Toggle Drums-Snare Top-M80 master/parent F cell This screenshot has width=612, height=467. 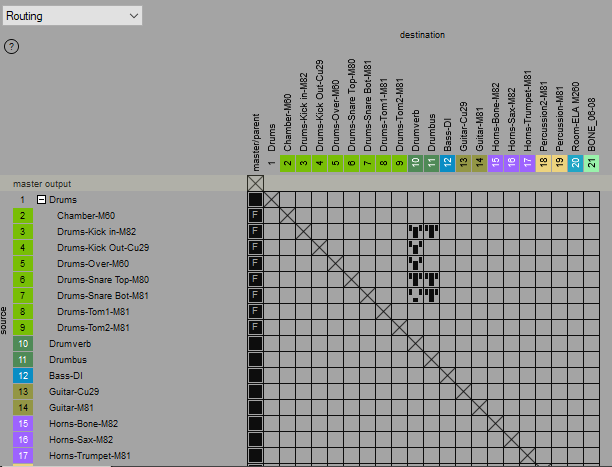[256, 280]
